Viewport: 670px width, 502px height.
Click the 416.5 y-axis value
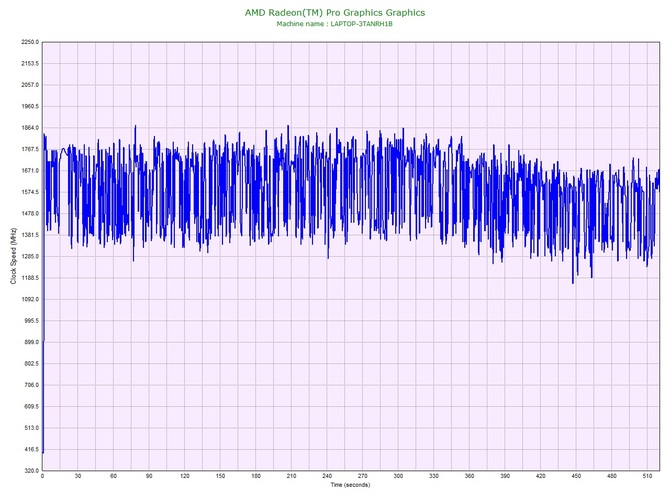31,449
